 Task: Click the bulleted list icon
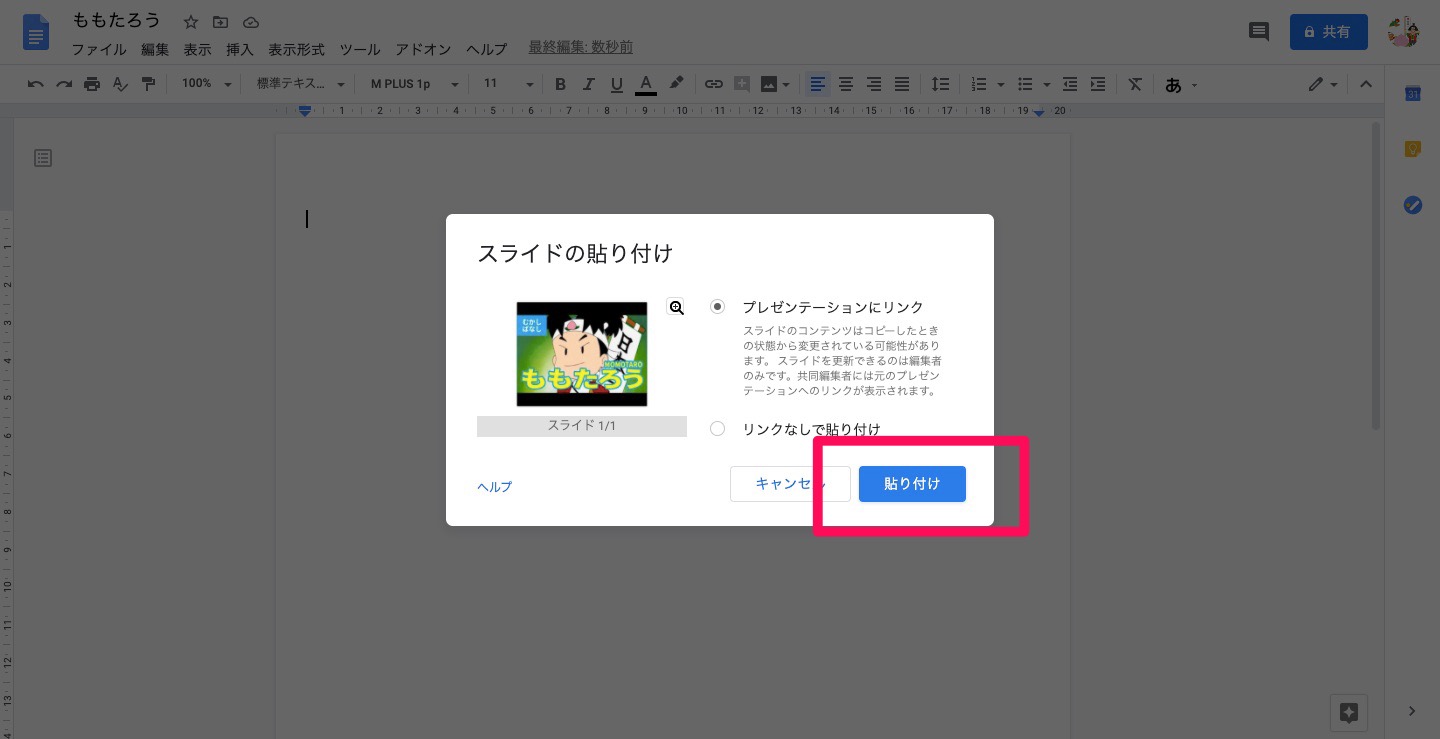click(x=1026, y=84)
